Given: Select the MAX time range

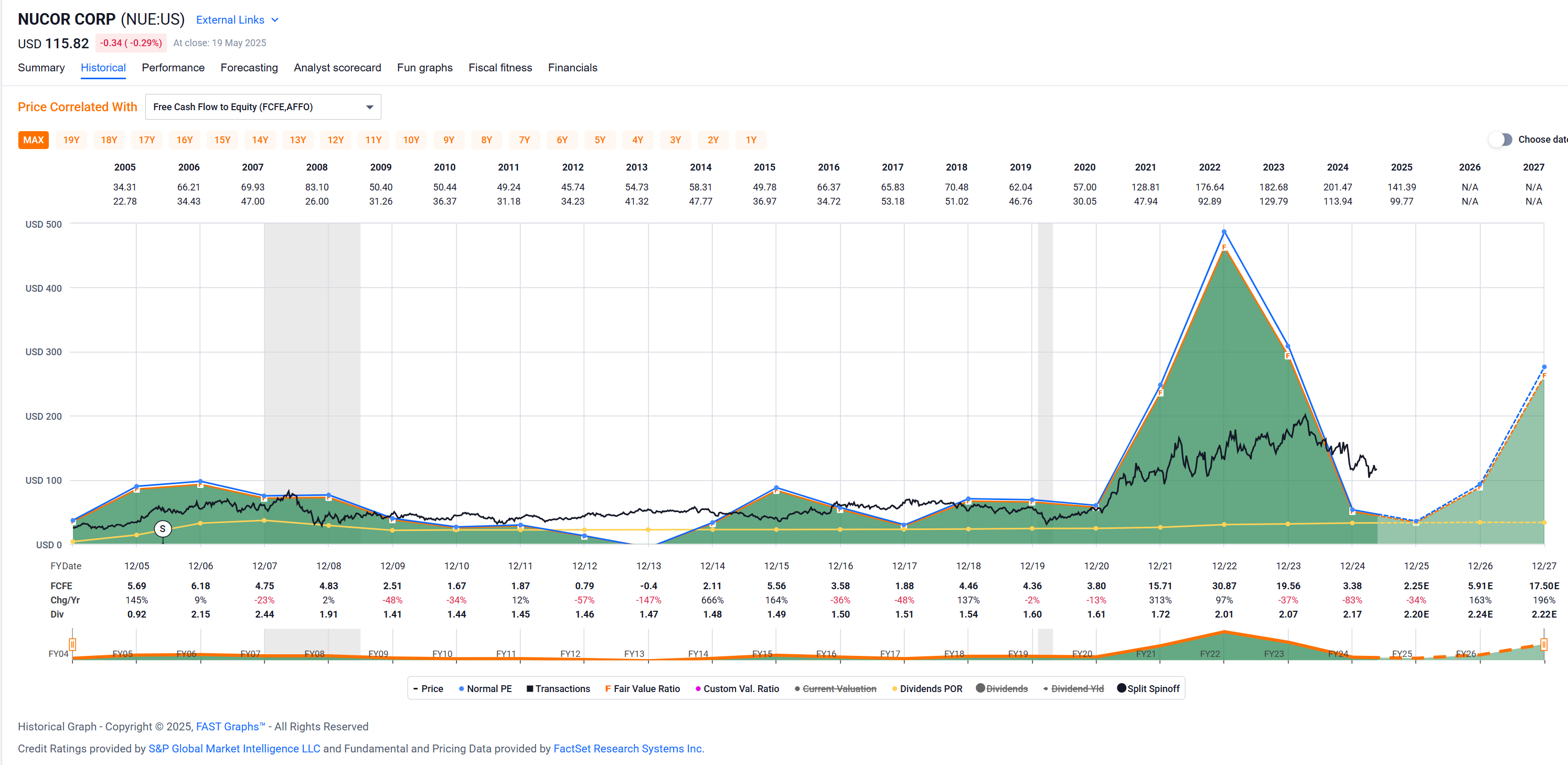Looking at the screenshot, I should (34, 140).
